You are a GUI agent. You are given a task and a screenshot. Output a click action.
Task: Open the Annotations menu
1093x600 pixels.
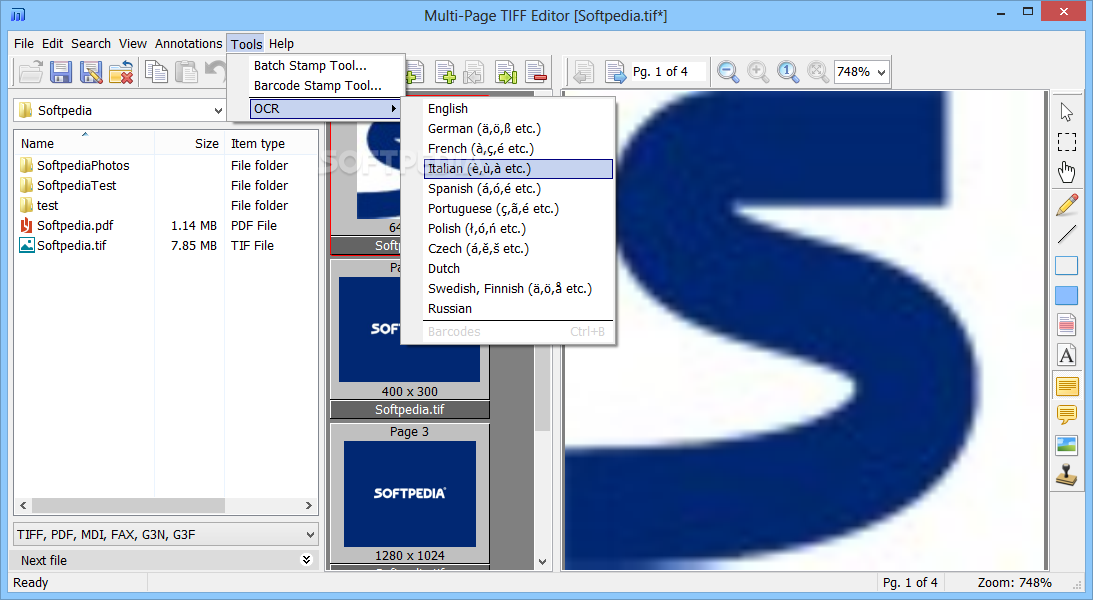tap(188, 43)
